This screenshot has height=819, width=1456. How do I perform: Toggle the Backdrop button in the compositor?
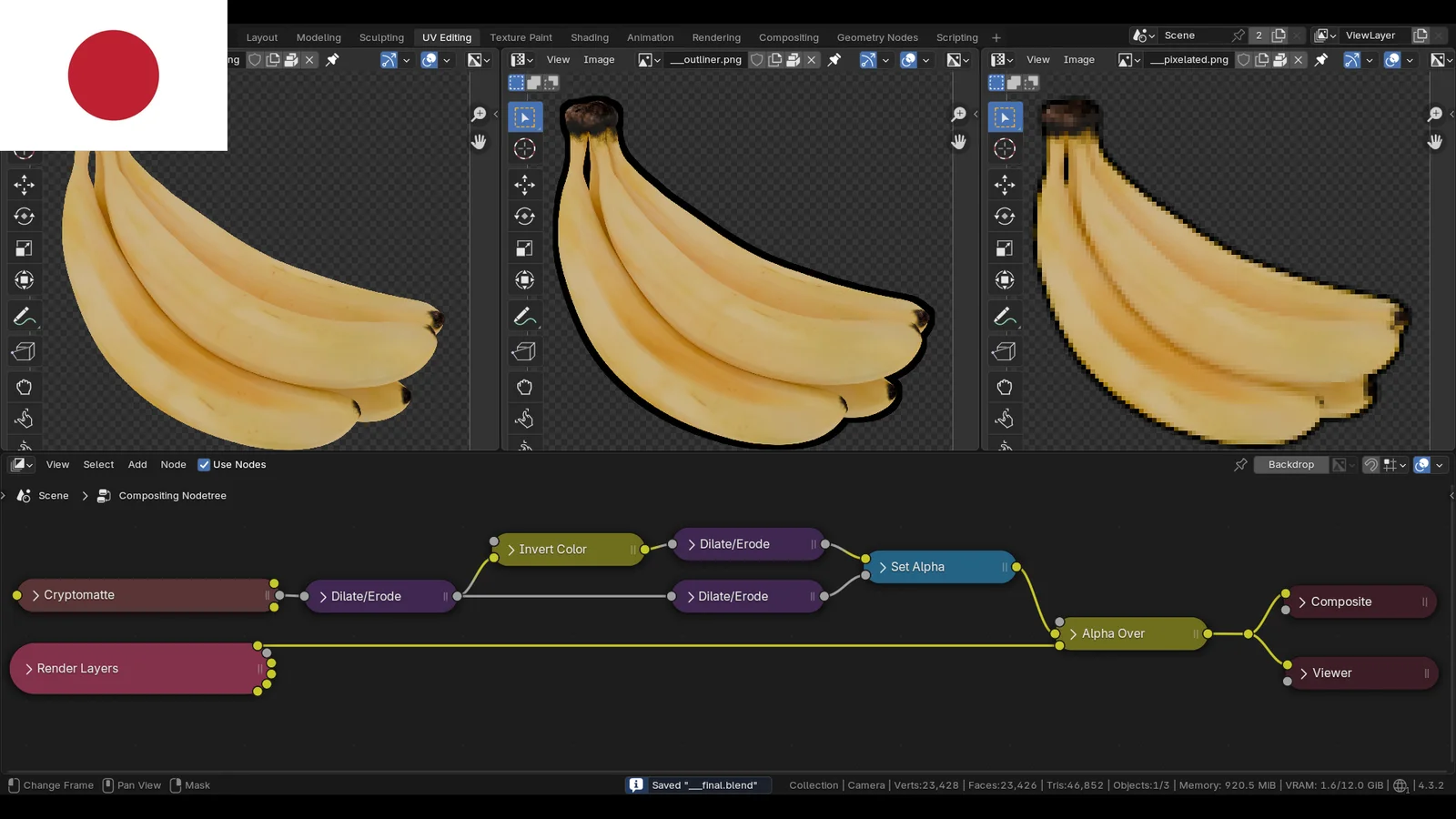pyautogui.click(x=1290, y=465)
